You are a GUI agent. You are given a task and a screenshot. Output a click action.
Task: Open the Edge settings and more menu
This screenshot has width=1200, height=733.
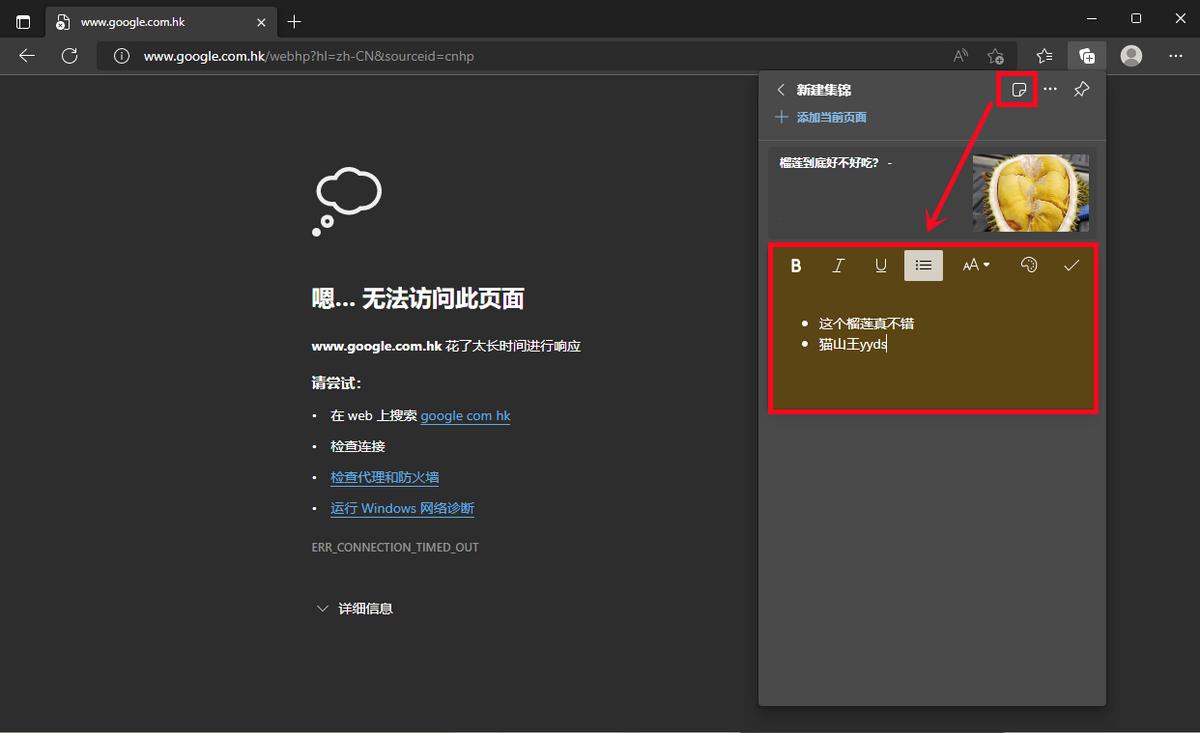(1176, 56)
